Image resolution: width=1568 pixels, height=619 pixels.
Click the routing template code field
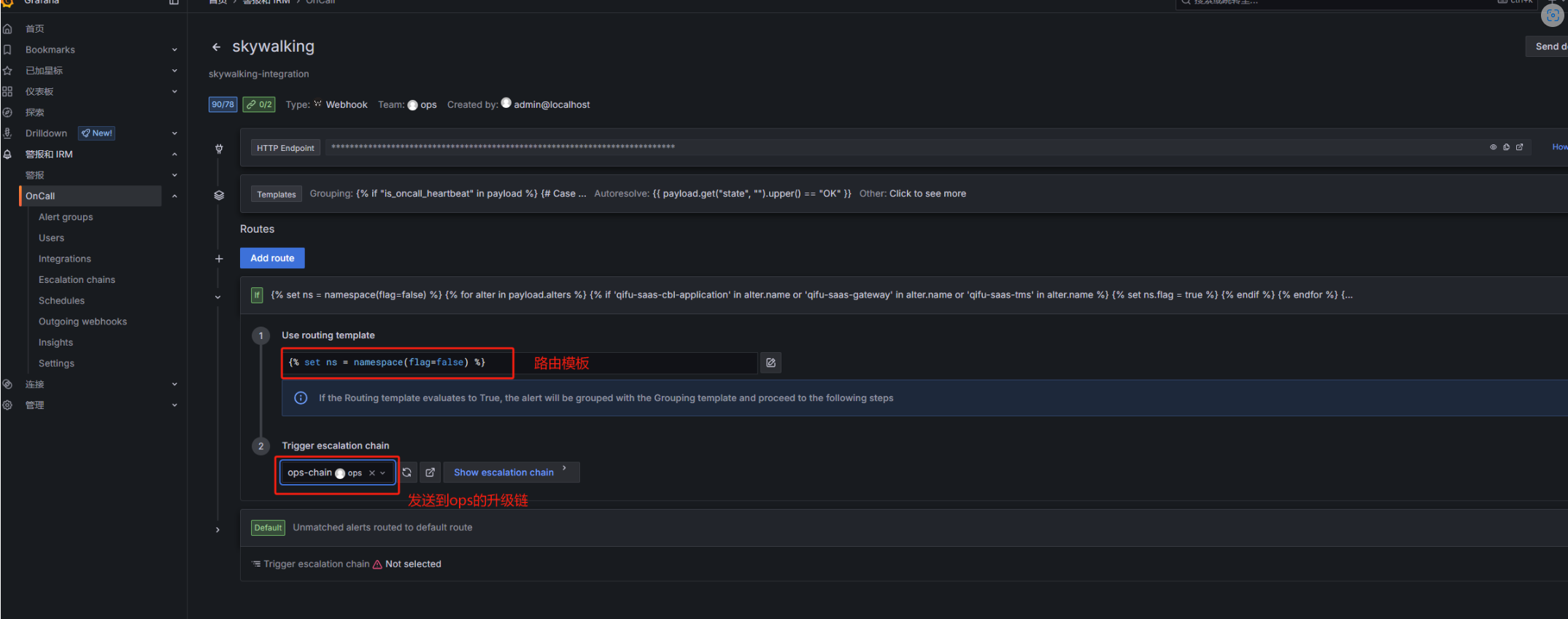519,363
